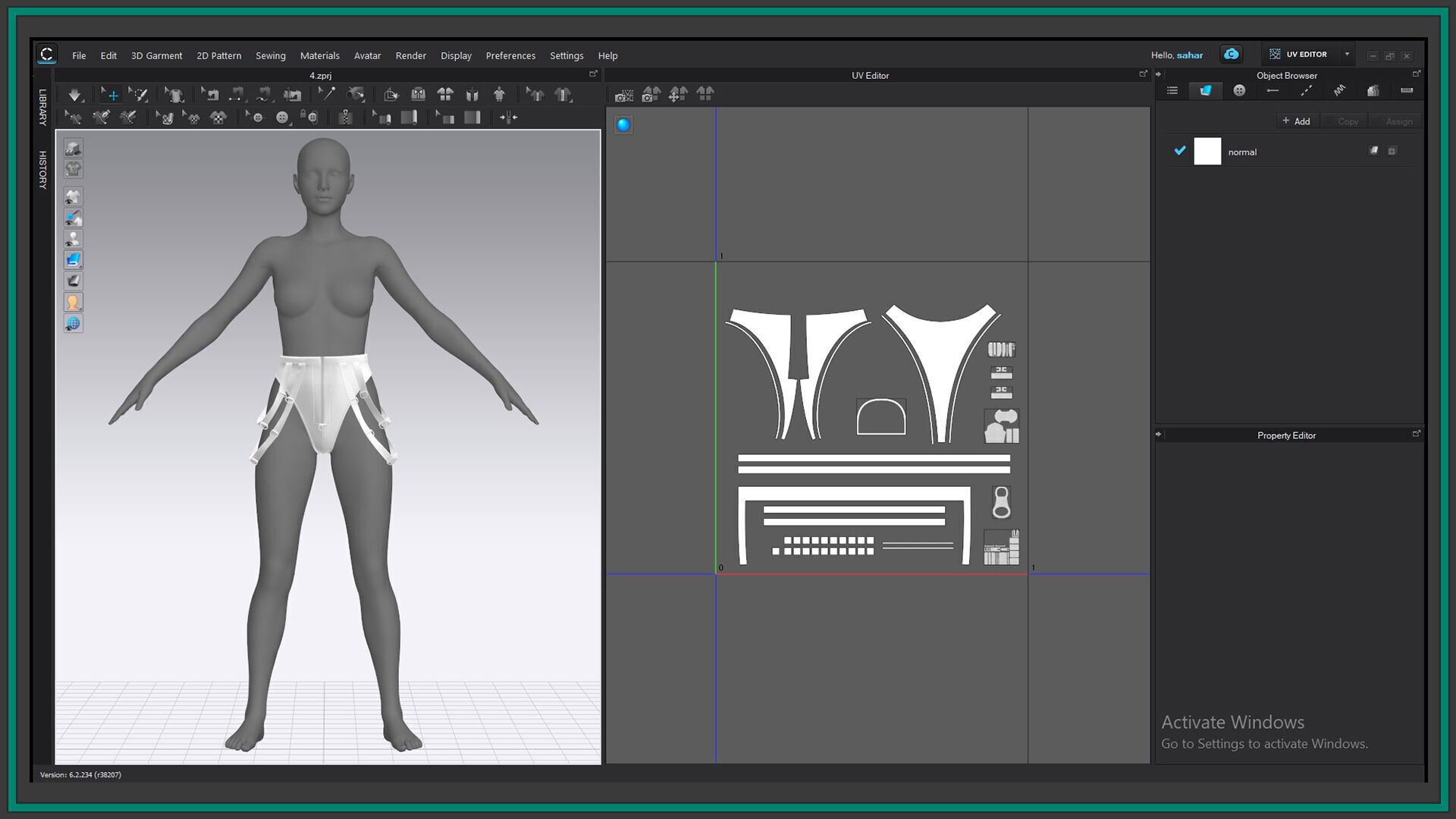The image size is (1456, 819).
Task: Pop out the Object Browser panel
Action: (x=1416, y=74)
